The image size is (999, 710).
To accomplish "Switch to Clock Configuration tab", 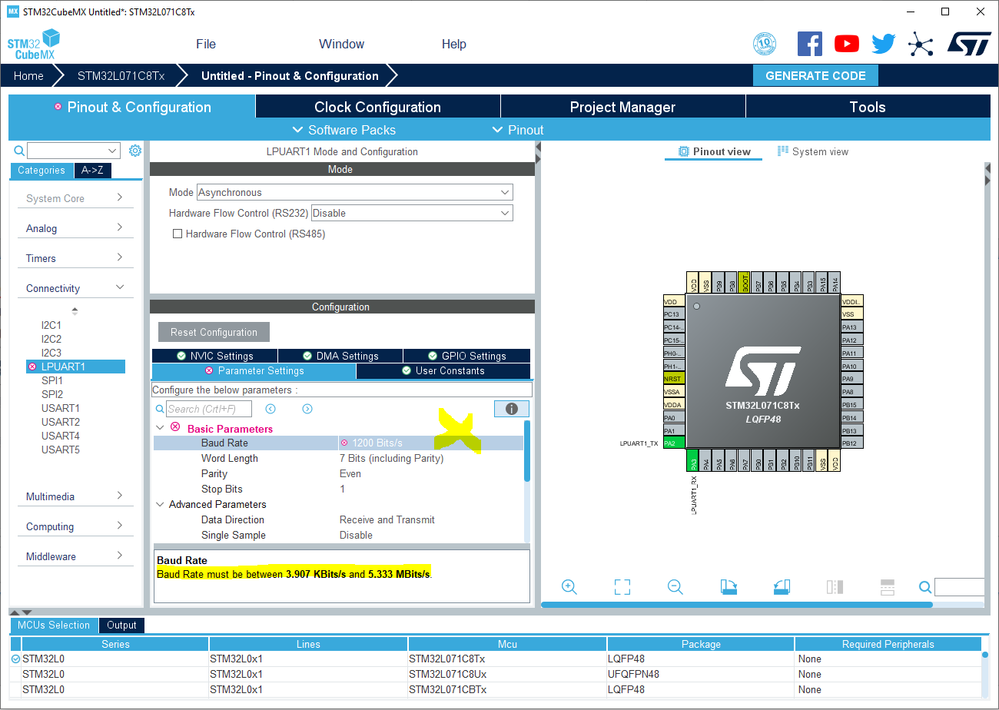I will coord(378,107).
